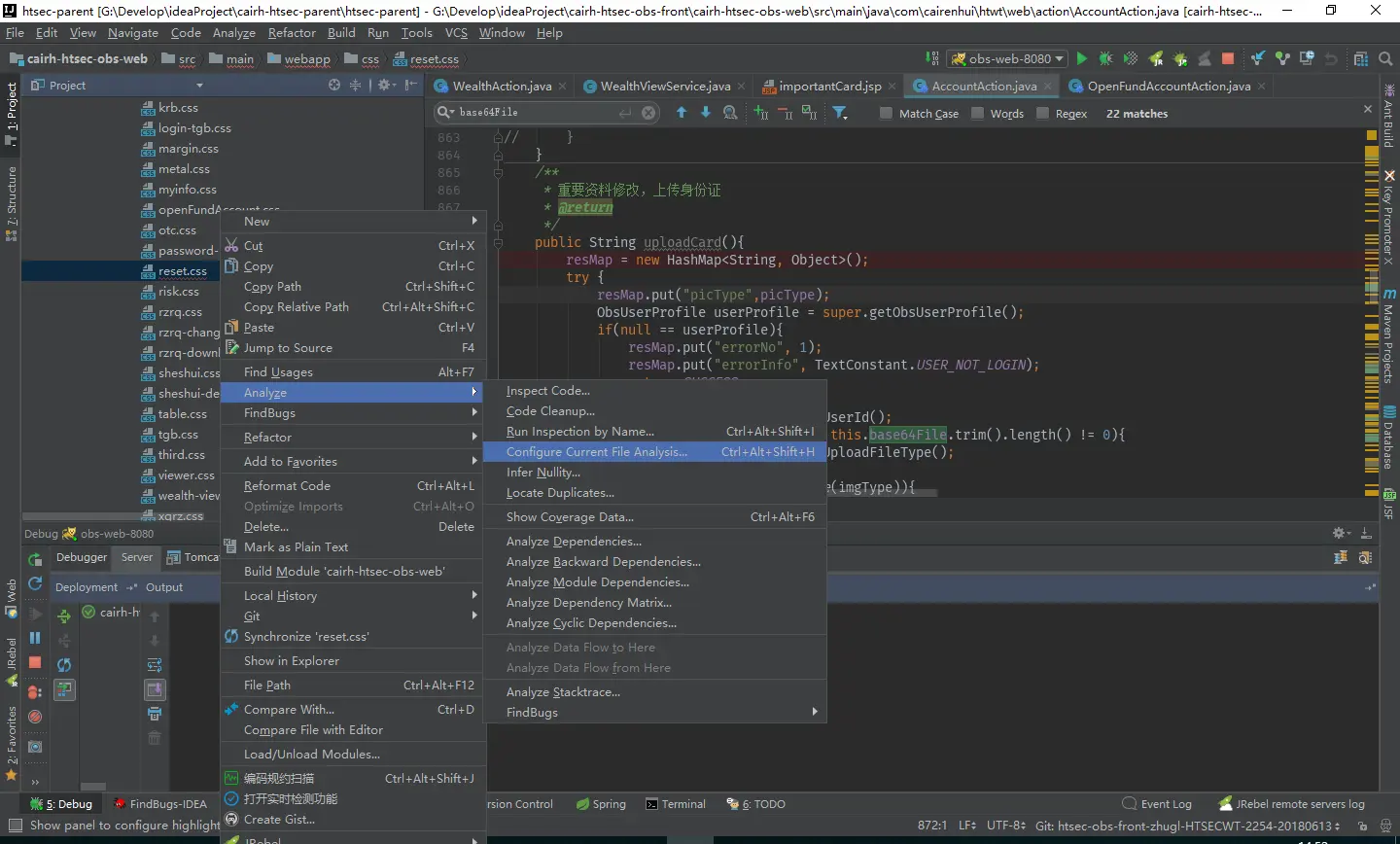This screenshot has height=844, width=1400.
Task: Choose Inspect Code from Analyze submenu
Action: pyautogui.click(x=548, y=391)
